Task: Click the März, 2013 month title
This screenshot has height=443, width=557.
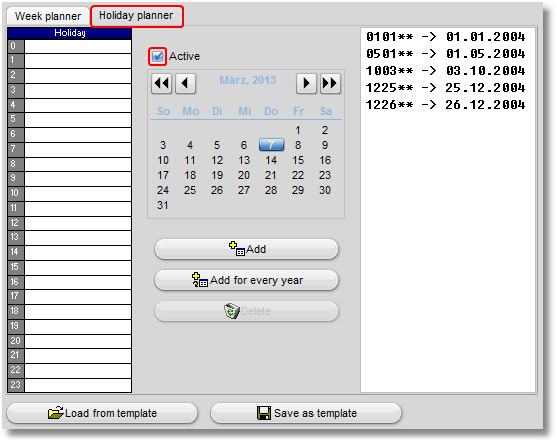Action: 248,80
